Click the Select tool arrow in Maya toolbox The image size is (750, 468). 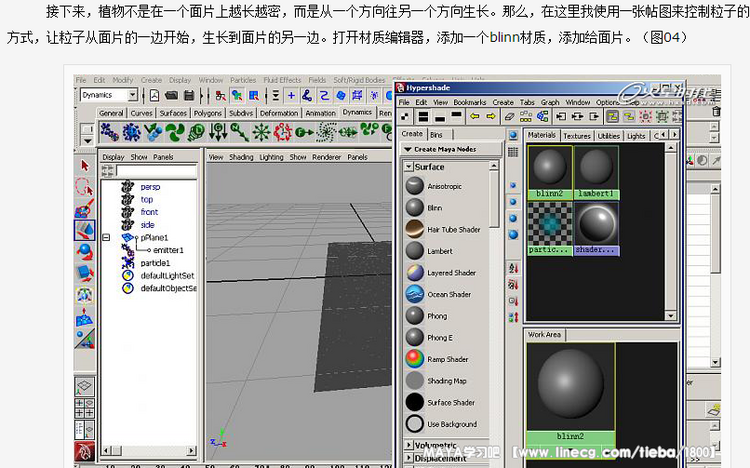coord(85,166)
